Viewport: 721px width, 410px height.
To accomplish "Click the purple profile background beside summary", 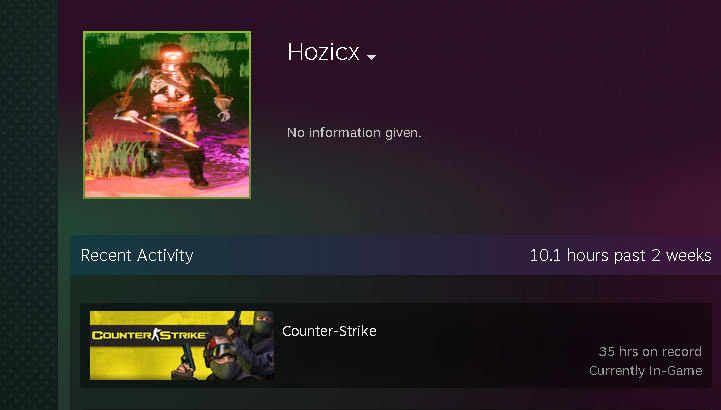I will coord(552,138).
